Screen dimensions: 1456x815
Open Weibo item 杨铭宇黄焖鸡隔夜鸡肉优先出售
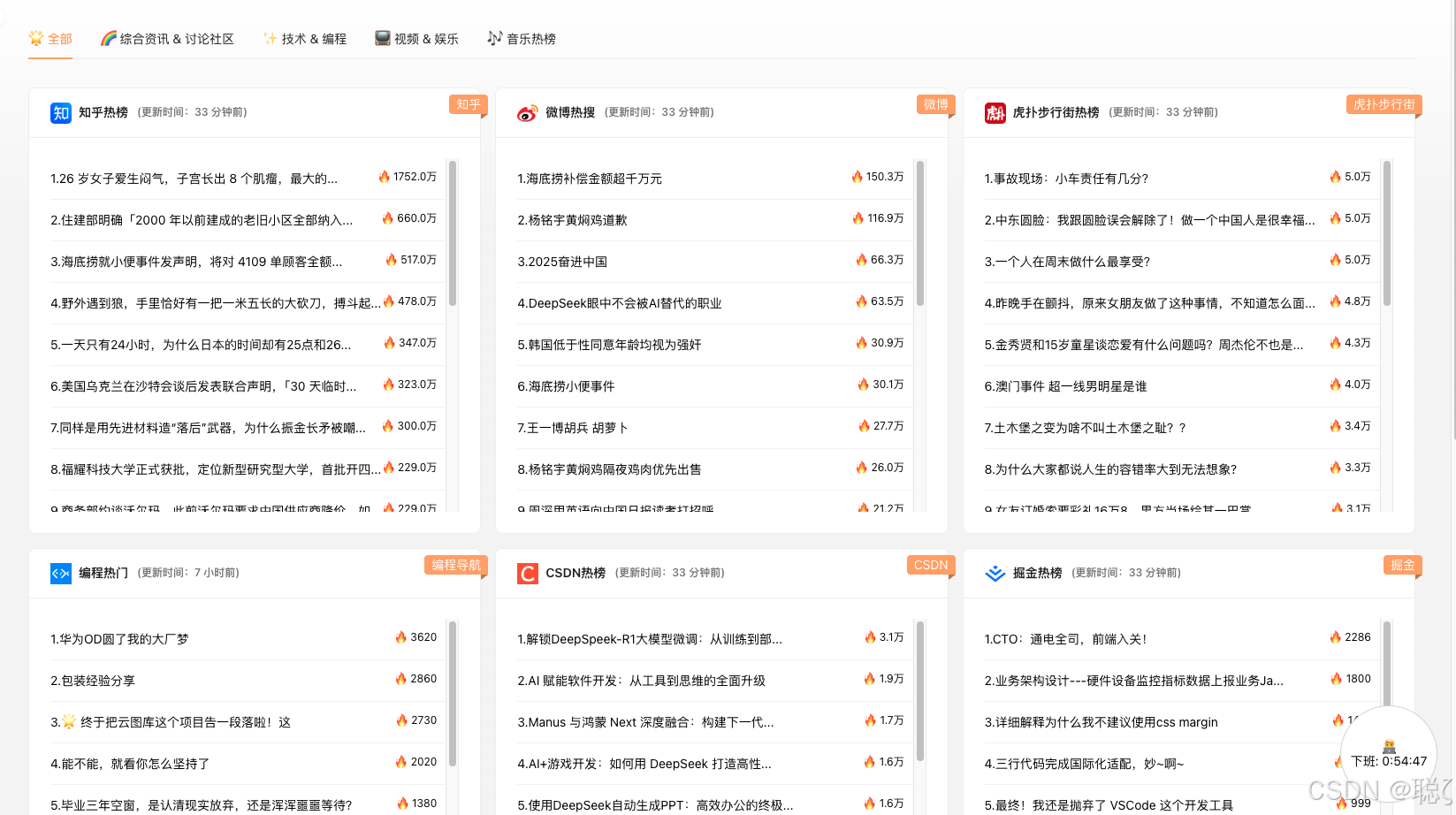click(x=609, y=469)
